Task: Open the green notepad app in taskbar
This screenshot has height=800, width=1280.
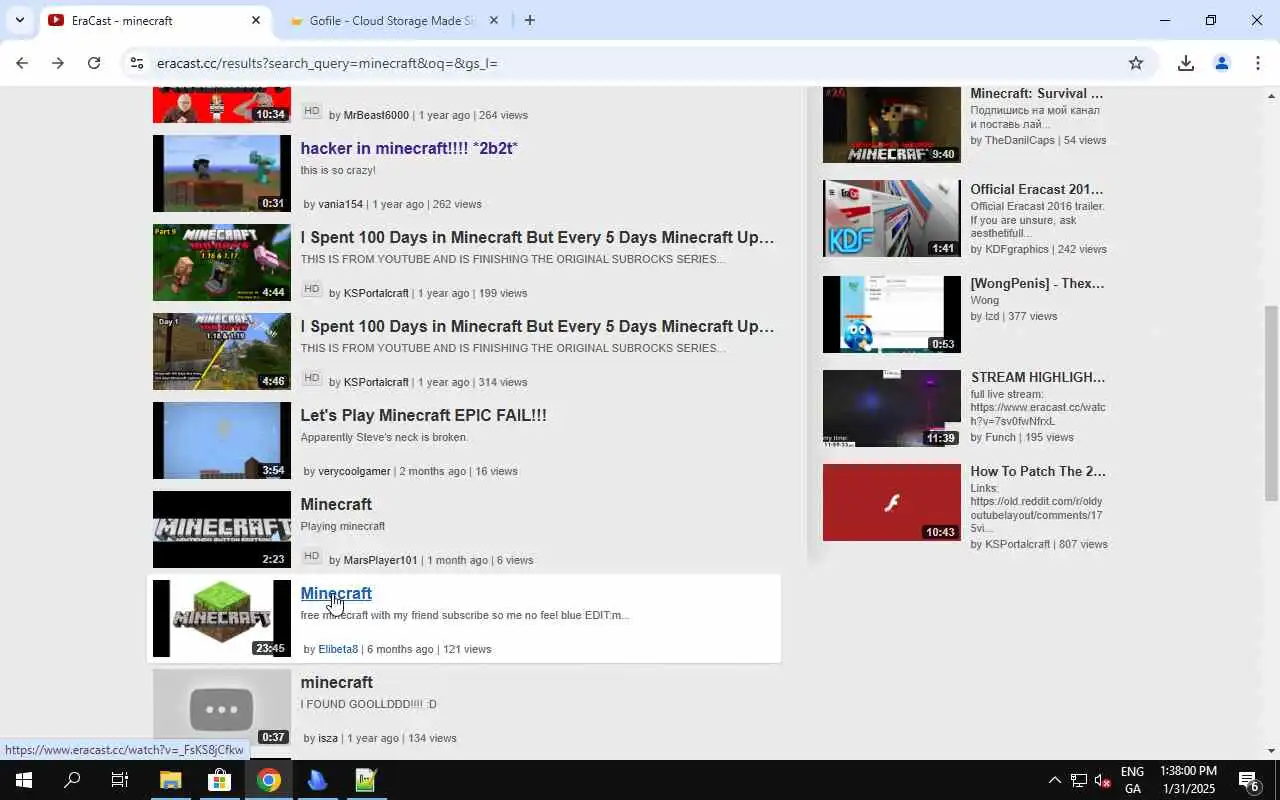Action: point(366,780)
